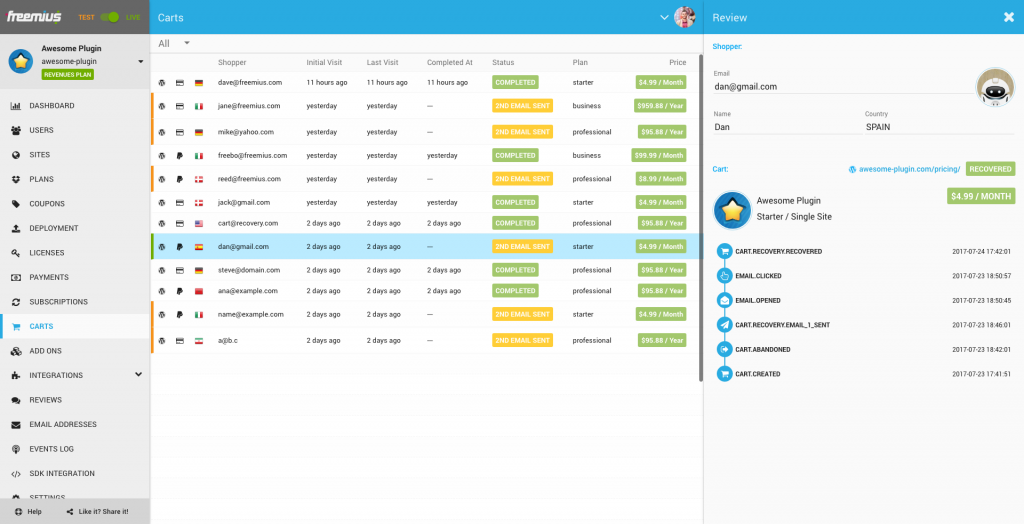This screenshot has width=1024, height=524.
Task: Select the jane@freemius.com shopper
Action: [249, 106]
